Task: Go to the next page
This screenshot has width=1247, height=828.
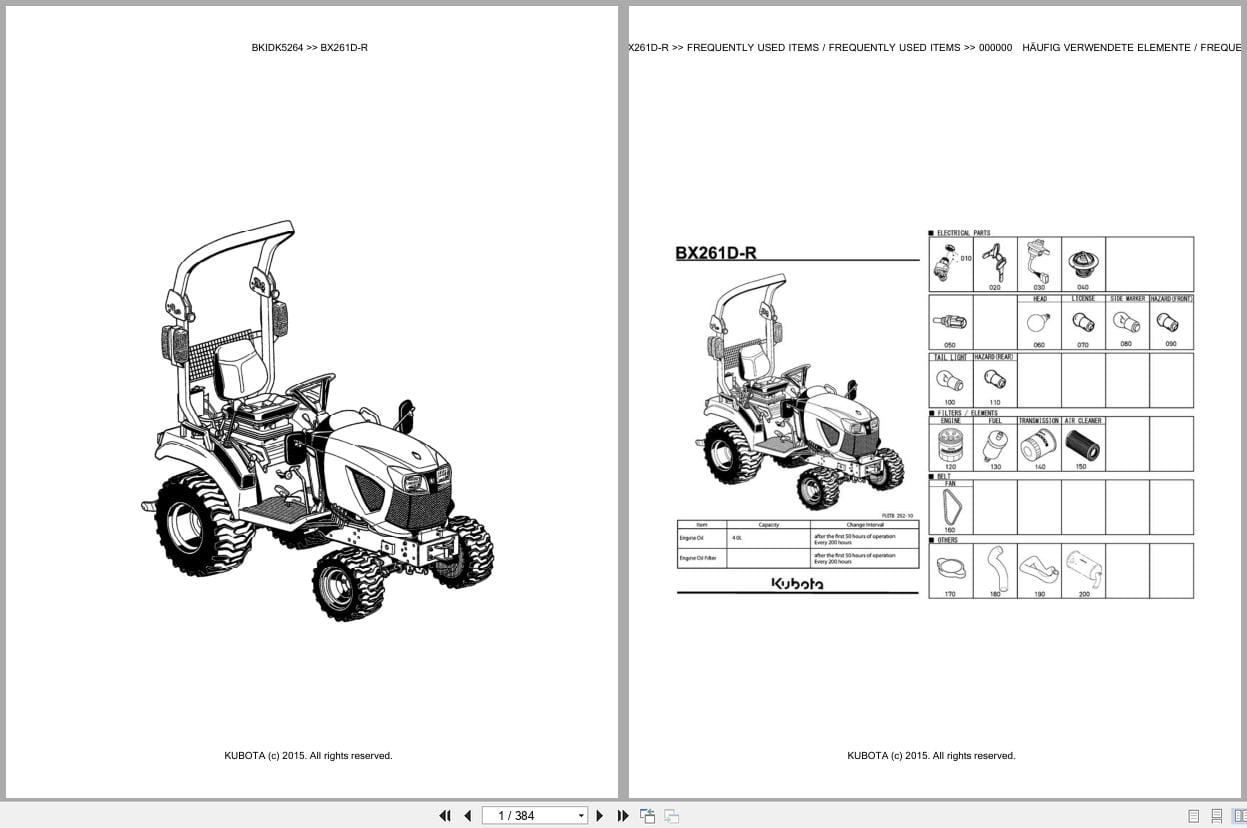Action: point(600,815)
